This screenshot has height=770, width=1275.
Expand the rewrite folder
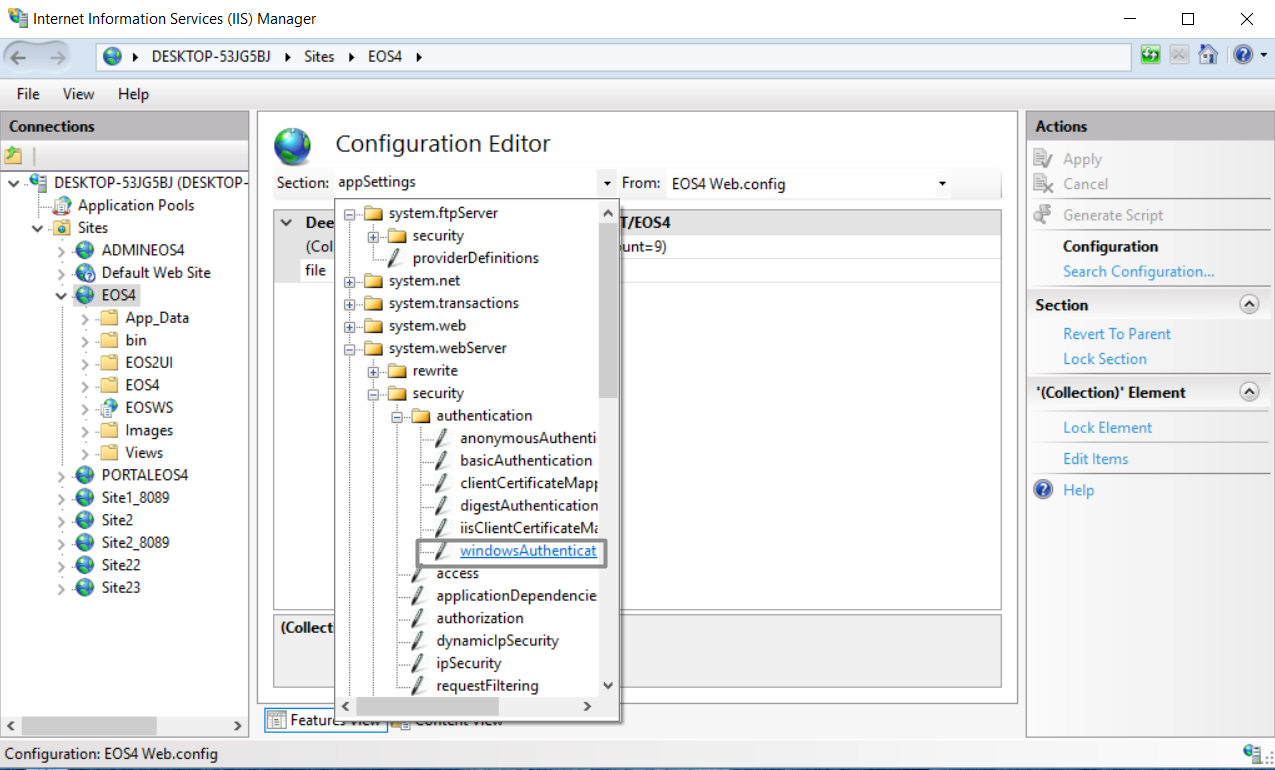coord(374,371)
